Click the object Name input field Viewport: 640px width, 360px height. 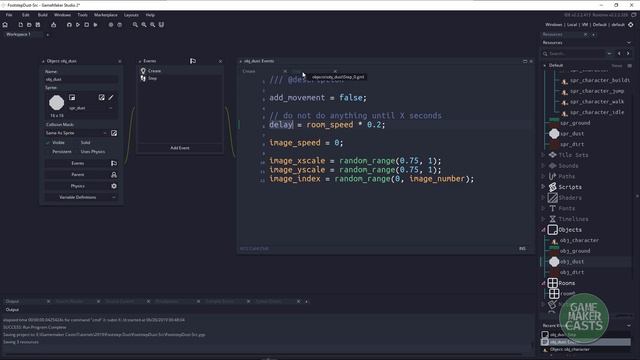click(x=81, y=79)
